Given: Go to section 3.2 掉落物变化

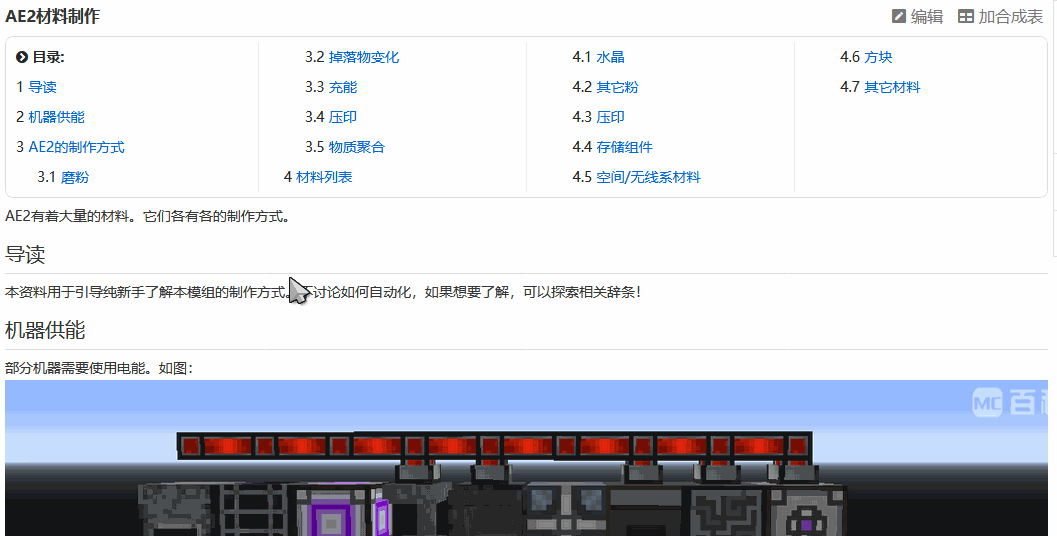Looking at the screenshot, I should point(363,57).
